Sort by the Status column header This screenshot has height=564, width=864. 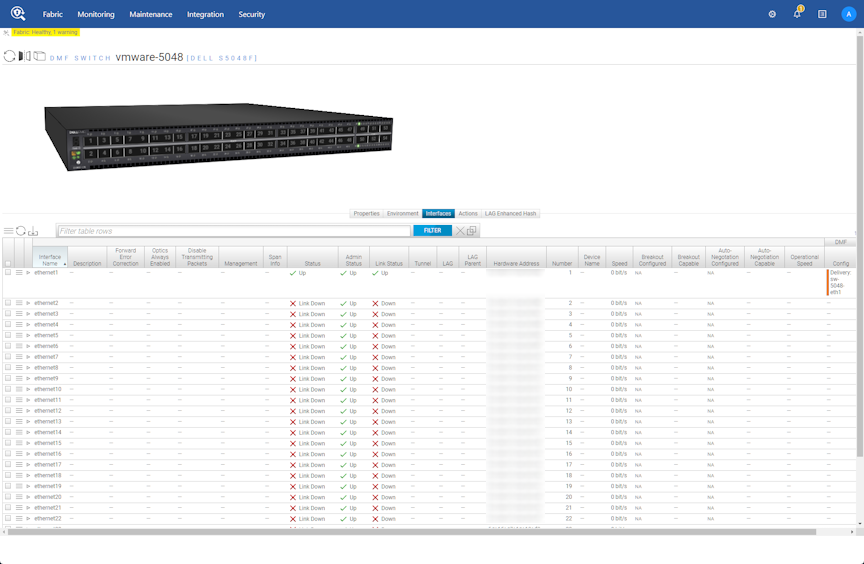(312, 257)
